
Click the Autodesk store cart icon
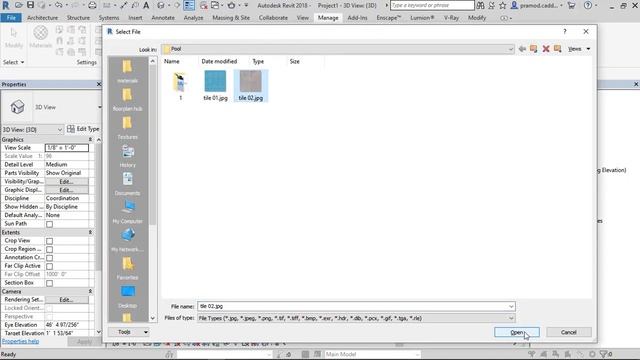point(571,5)
